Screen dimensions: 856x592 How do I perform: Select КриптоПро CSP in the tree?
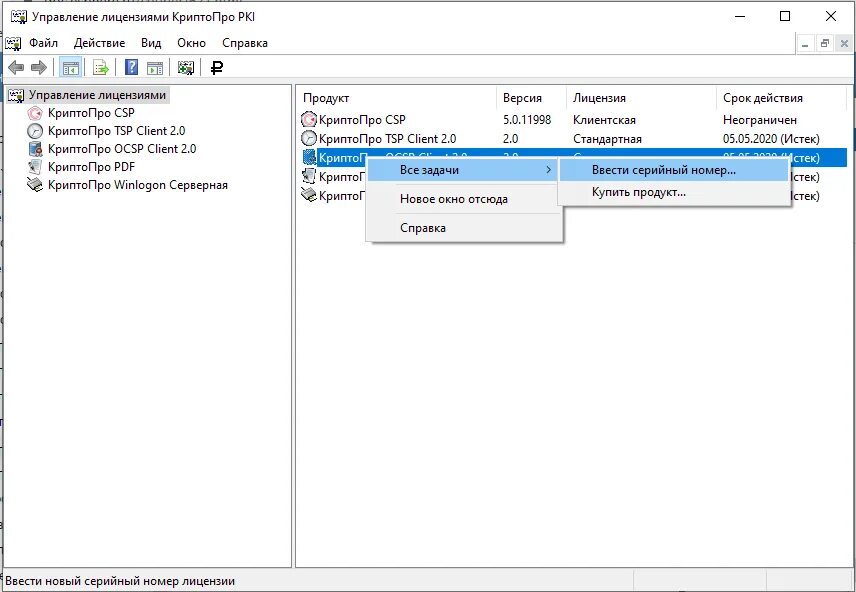91,113
